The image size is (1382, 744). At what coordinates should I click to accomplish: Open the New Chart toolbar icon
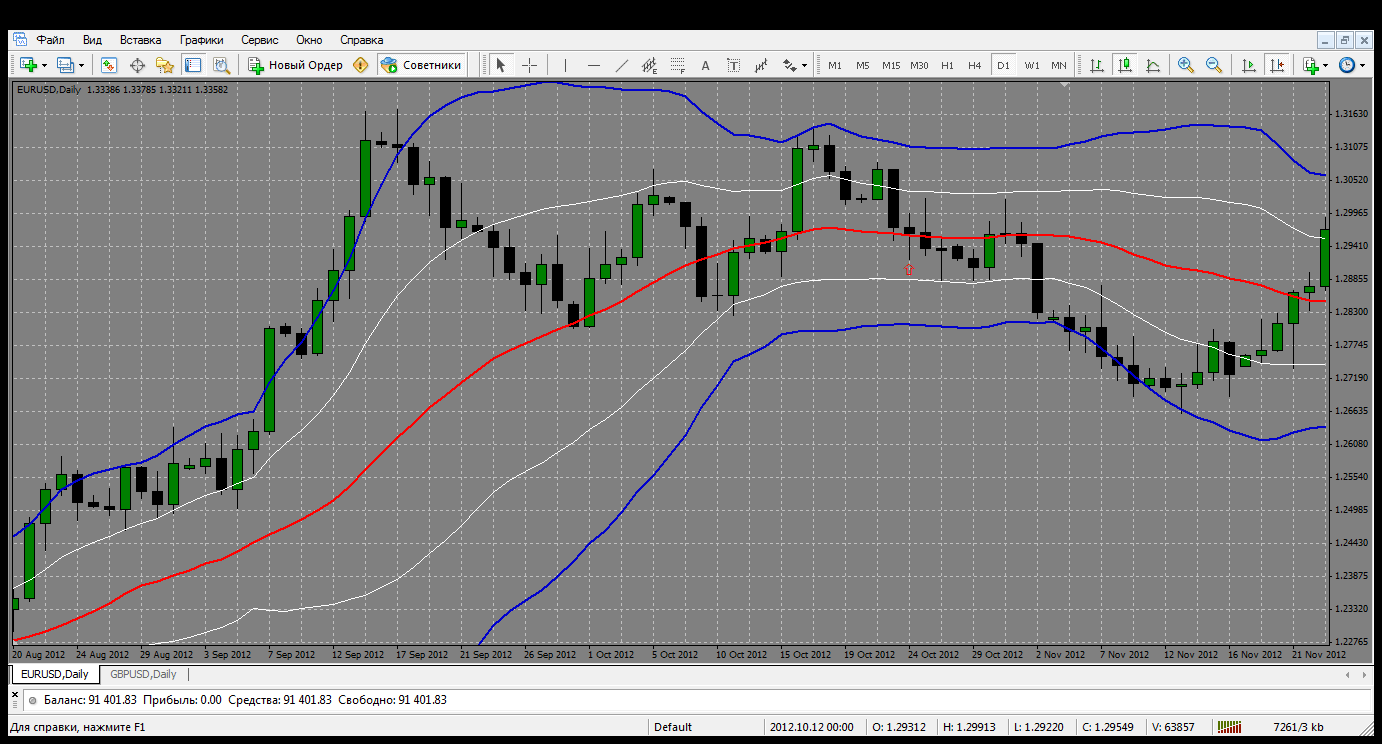(x=28, y=65)
